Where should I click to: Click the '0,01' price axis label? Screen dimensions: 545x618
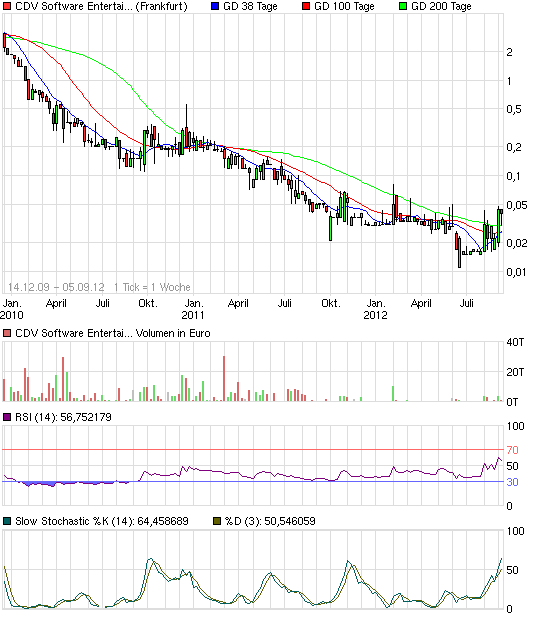[x=516, y=272]
